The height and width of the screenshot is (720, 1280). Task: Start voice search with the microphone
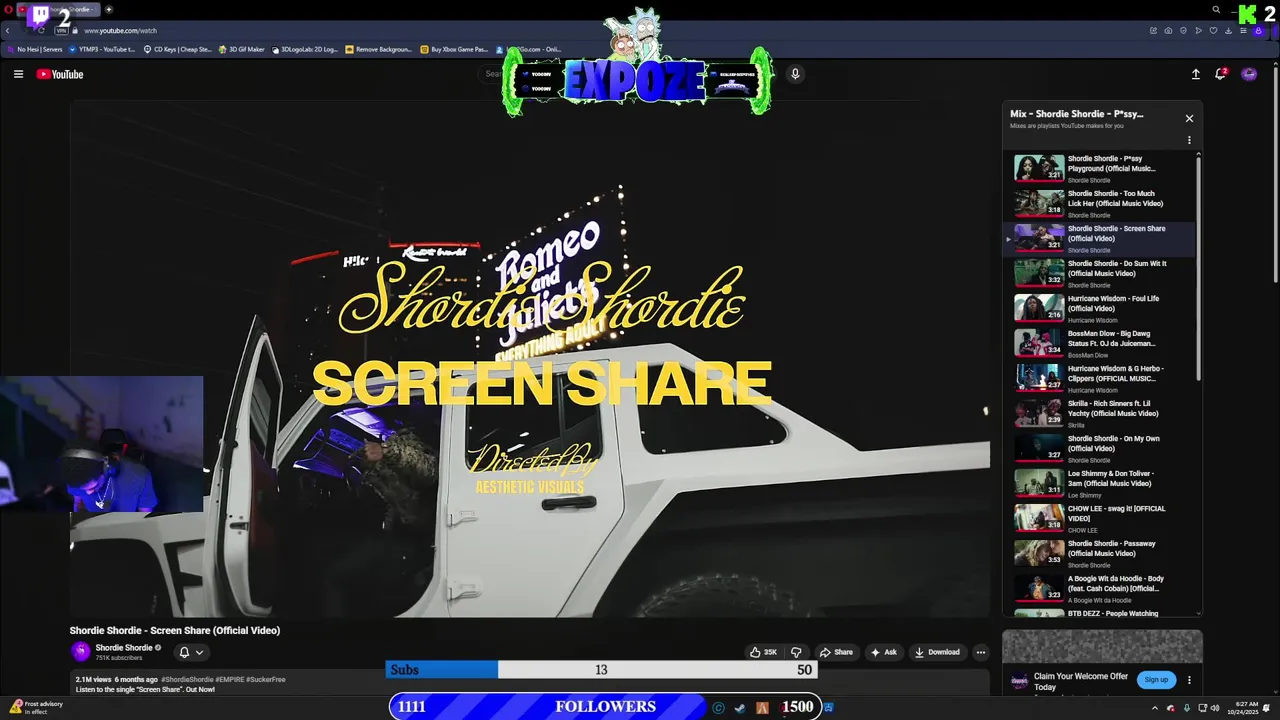795,74
